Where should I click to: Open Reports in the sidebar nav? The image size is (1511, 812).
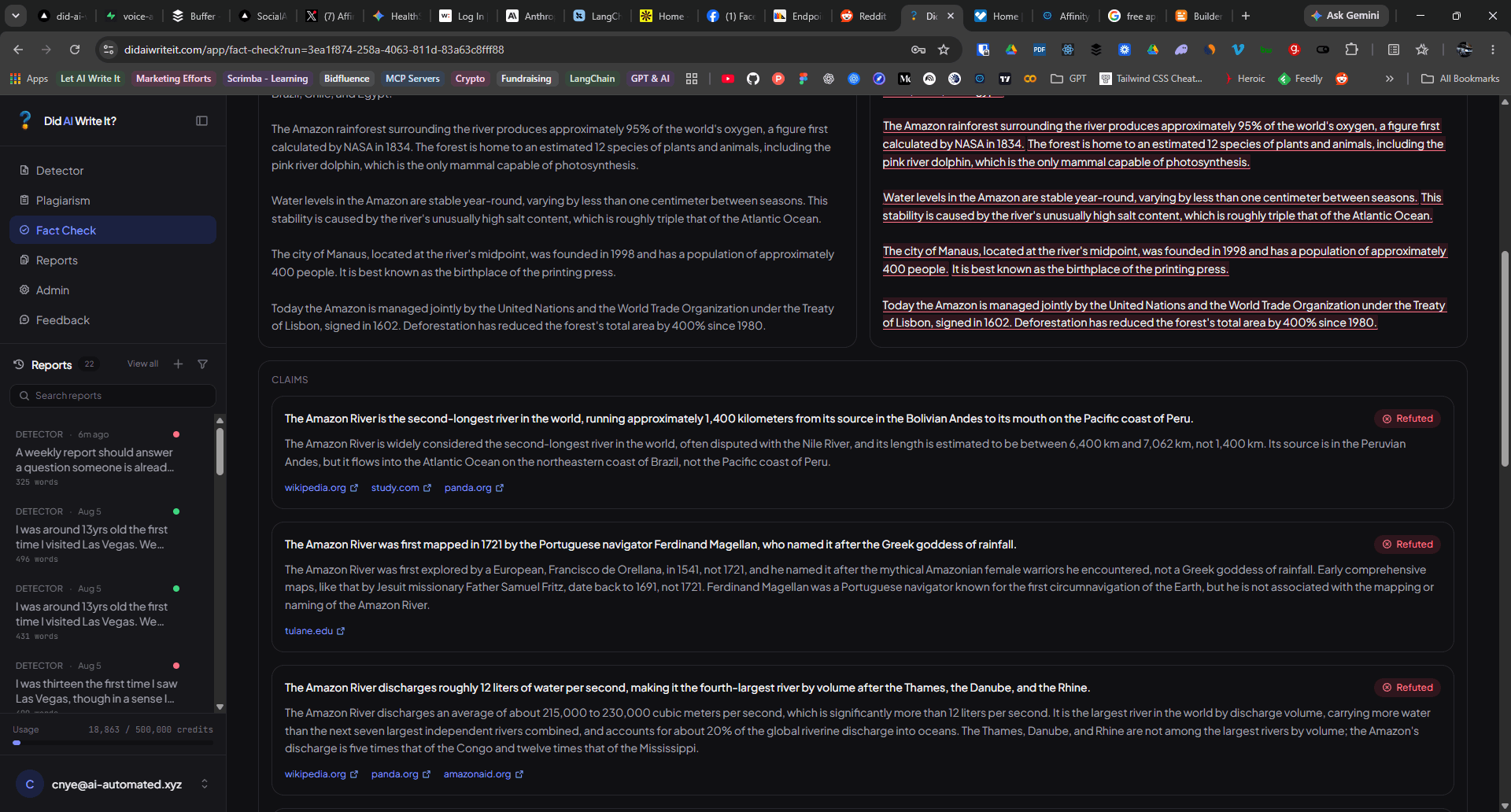pyautogui.click(x=113, y=260)
